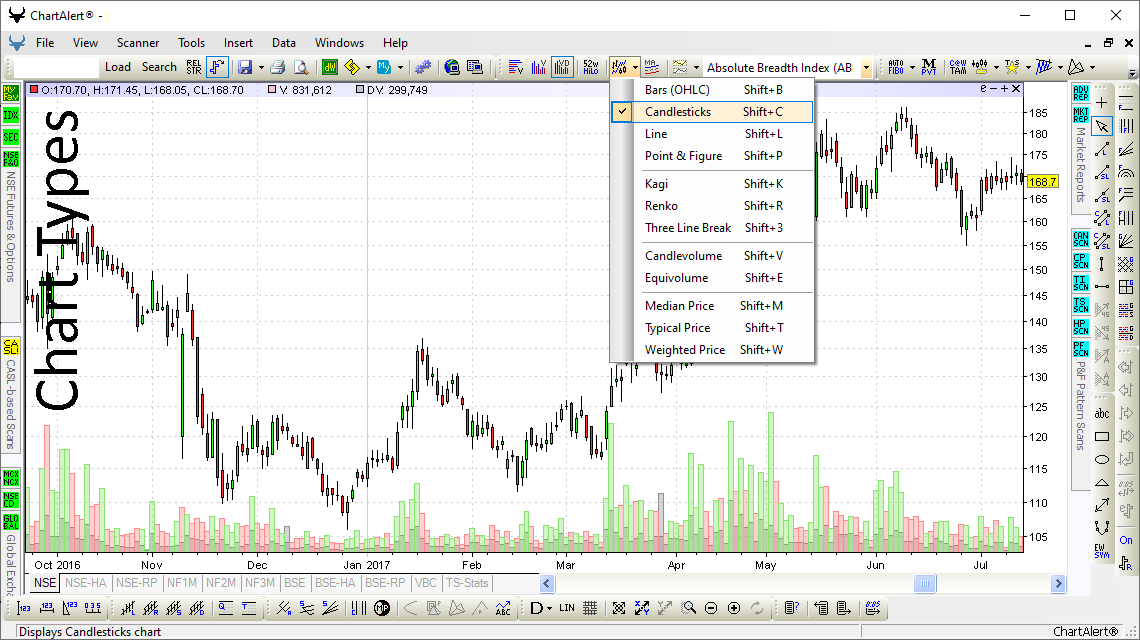Screen dimensions: 1140x640
Task: Click the 168.7 current price label
Action: click(x=1042, y=182)
